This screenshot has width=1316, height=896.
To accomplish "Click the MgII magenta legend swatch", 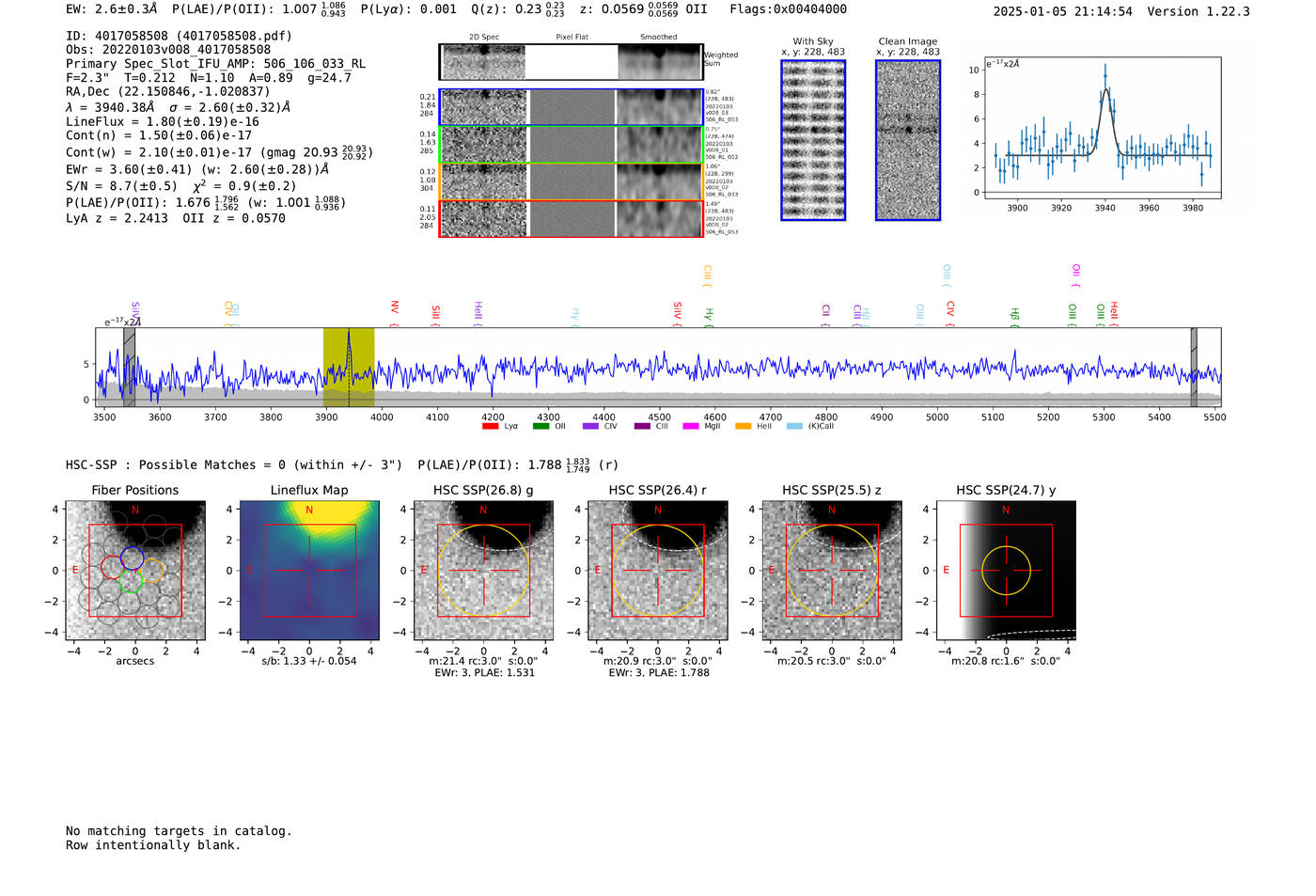I will [690, 426].
